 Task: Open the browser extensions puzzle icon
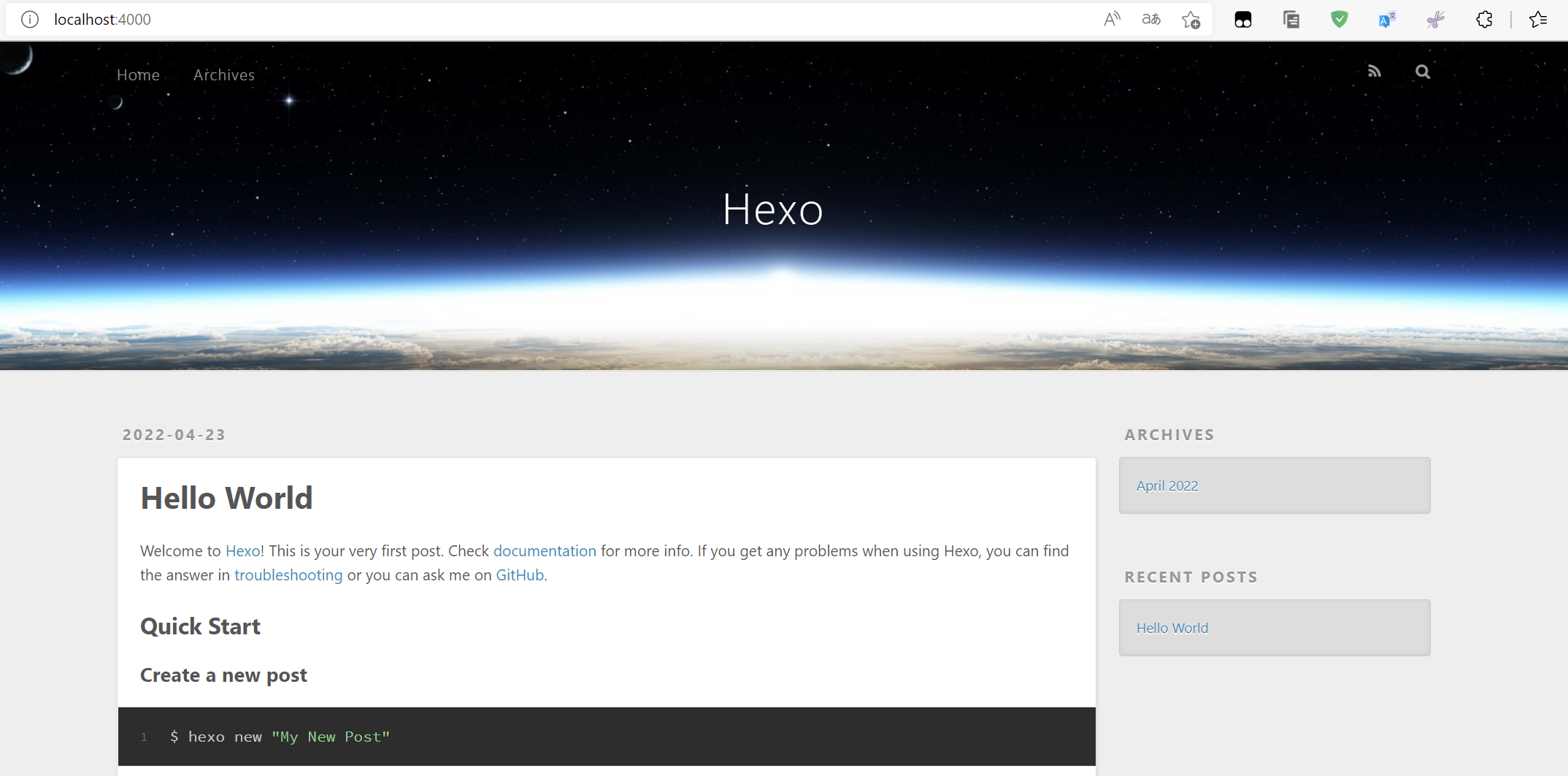click(x=1484, y=20)
